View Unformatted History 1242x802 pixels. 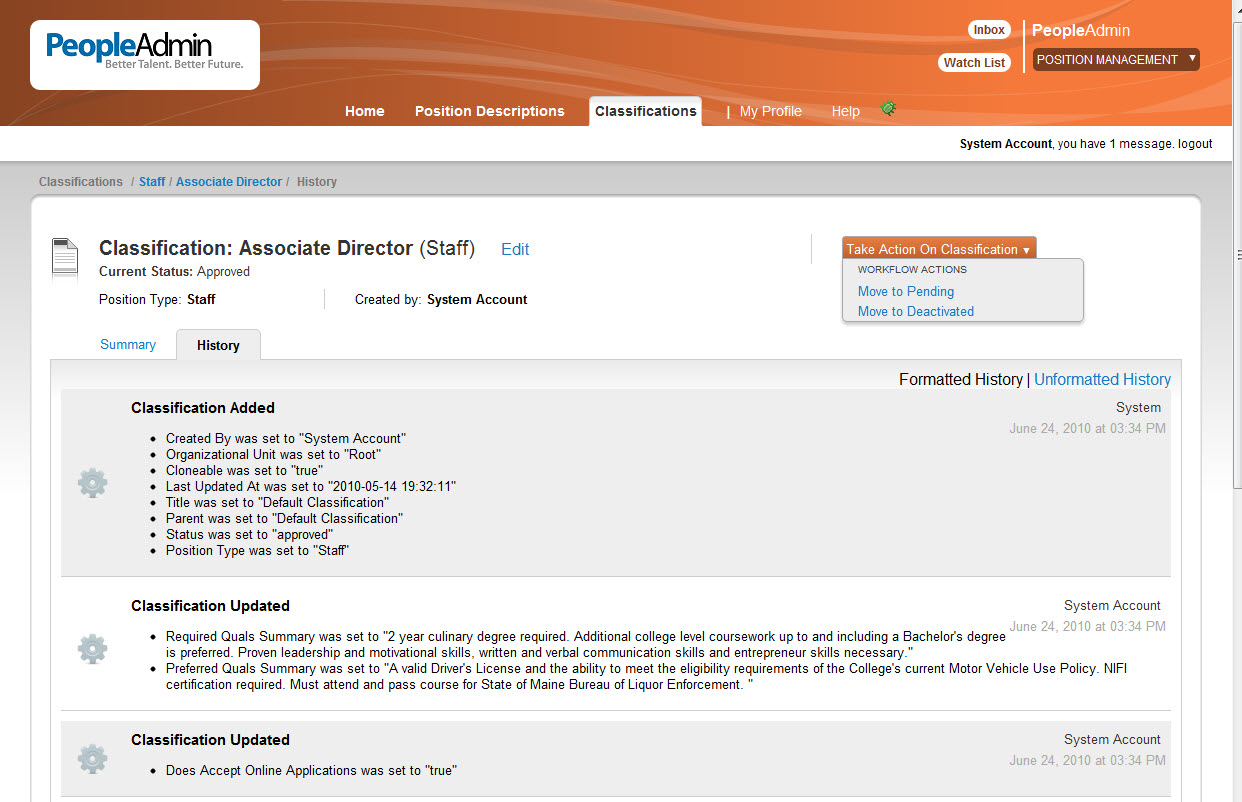click(1102, 379)
